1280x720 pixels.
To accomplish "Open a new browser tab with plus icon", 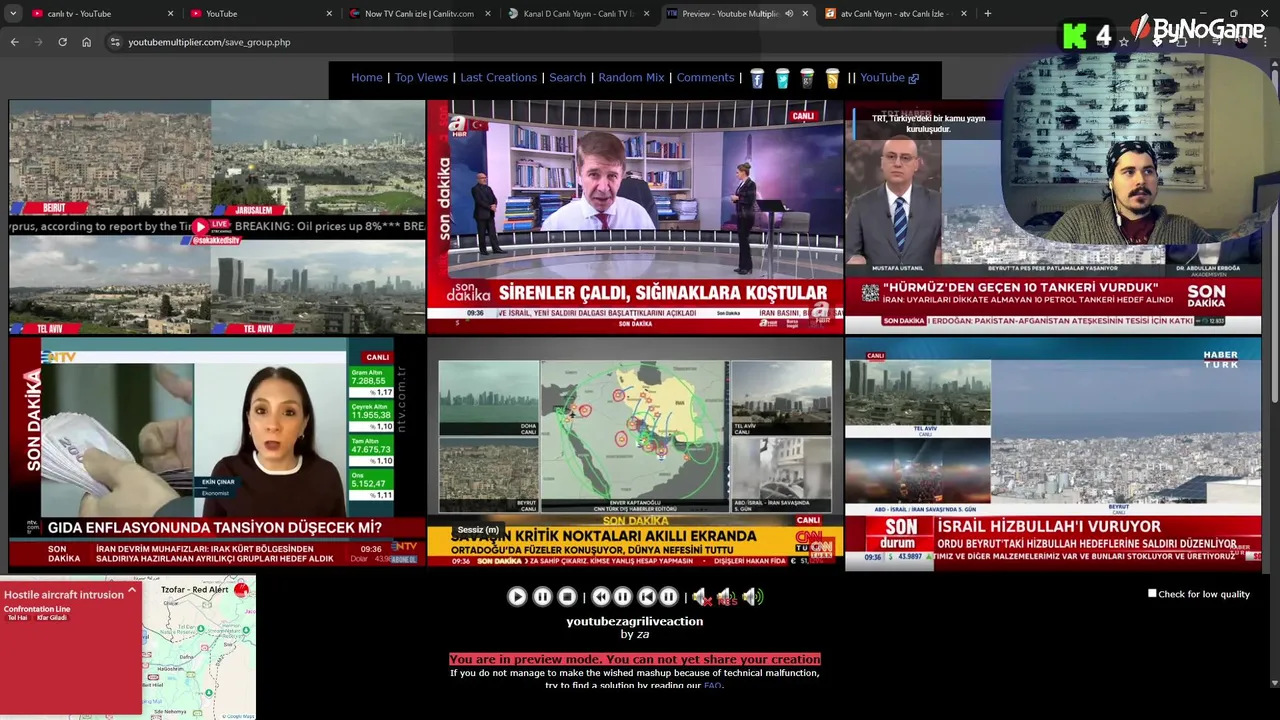I will click(x=987, y=13).
